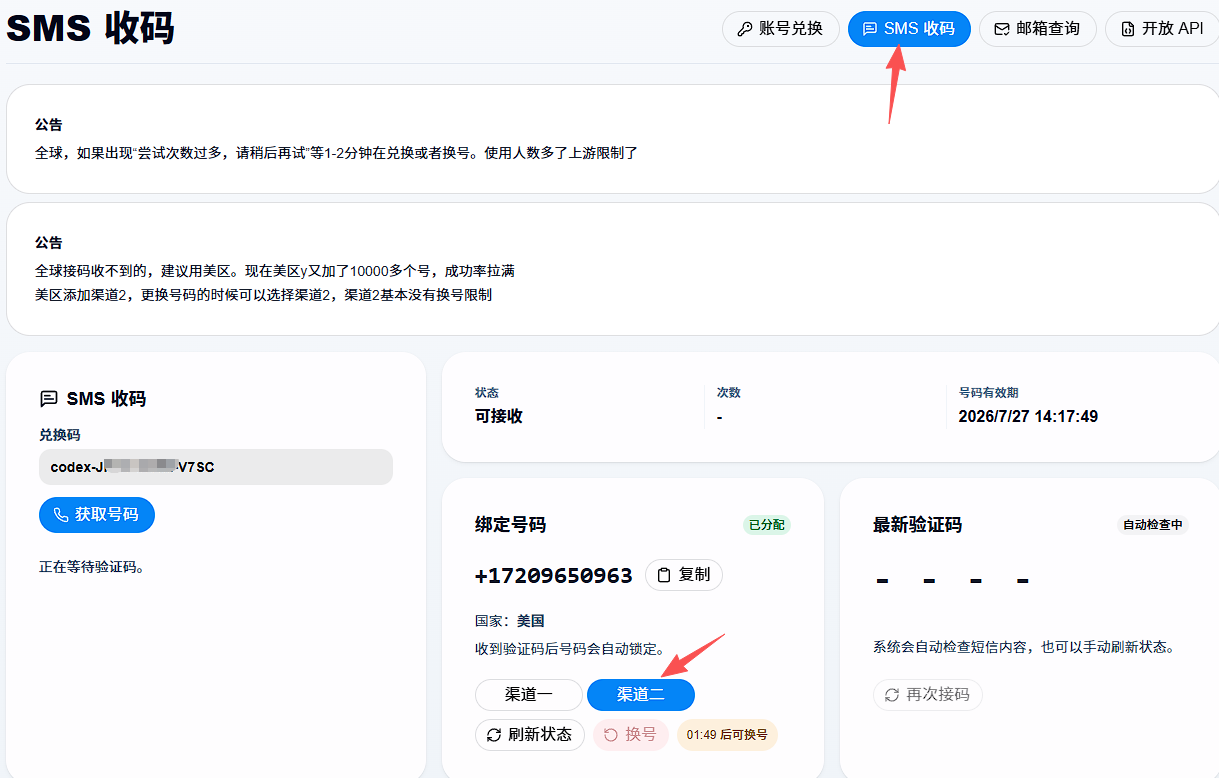Select 渠道二 channel option
The height and width of the screenshot is (778, 1219).
point(641,695)
